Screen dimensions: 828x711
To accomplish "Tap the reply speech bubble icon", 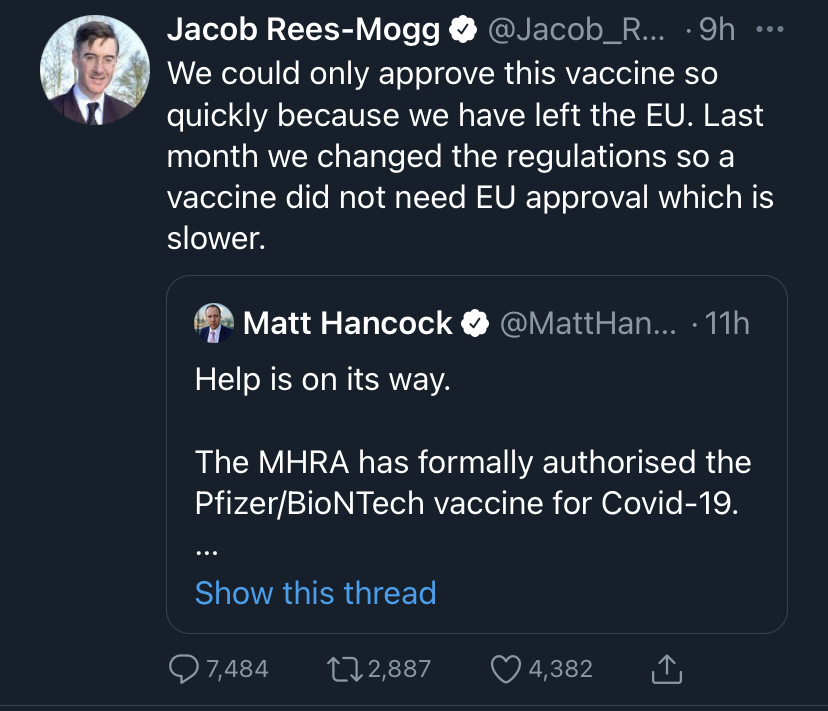I will pyautogui.click(x=183, y=669).
